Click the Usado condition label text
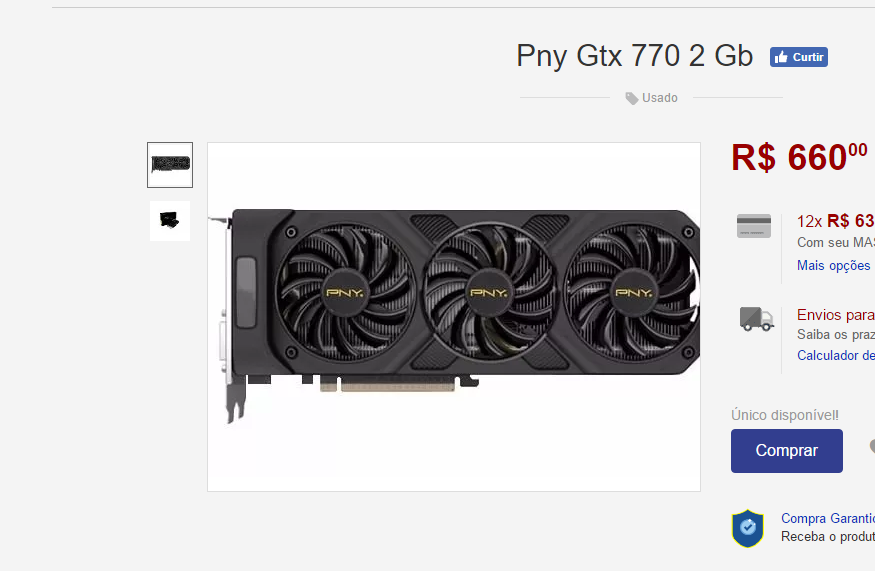Screen dimensions: 875x575 tap(660, 98)
